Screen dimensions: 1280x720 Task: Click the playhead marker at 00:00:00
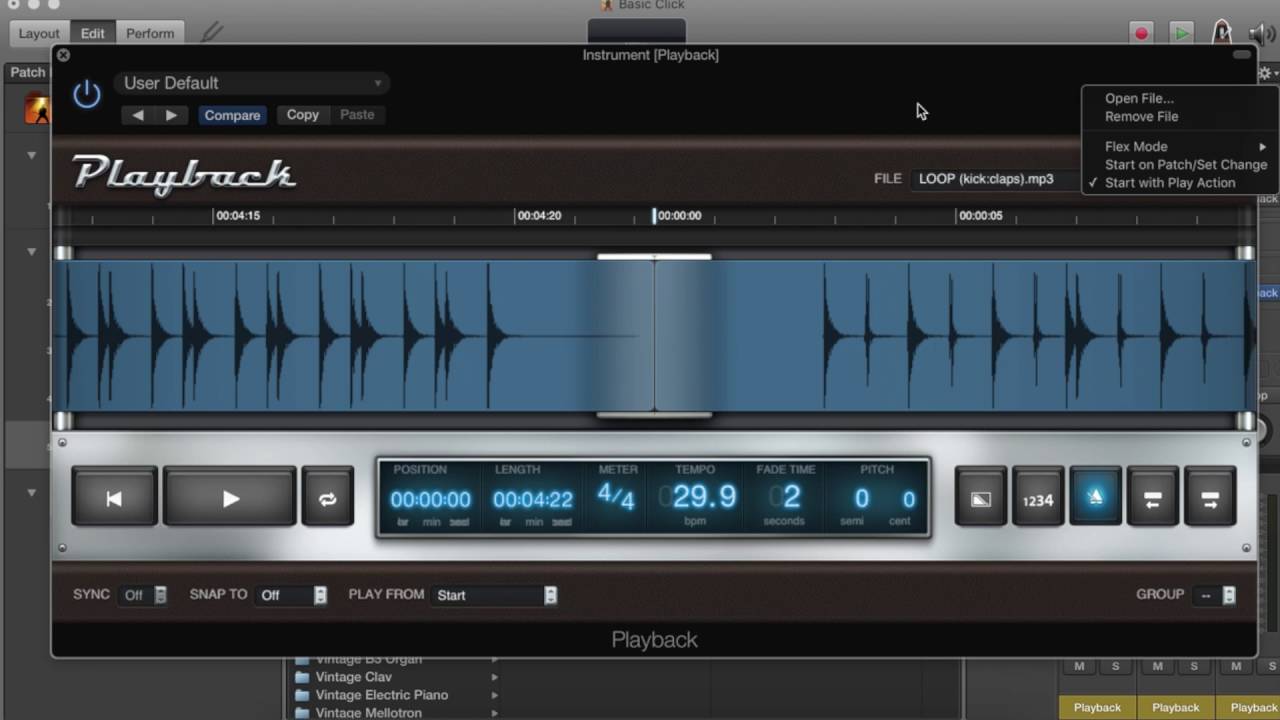(654, 215)
